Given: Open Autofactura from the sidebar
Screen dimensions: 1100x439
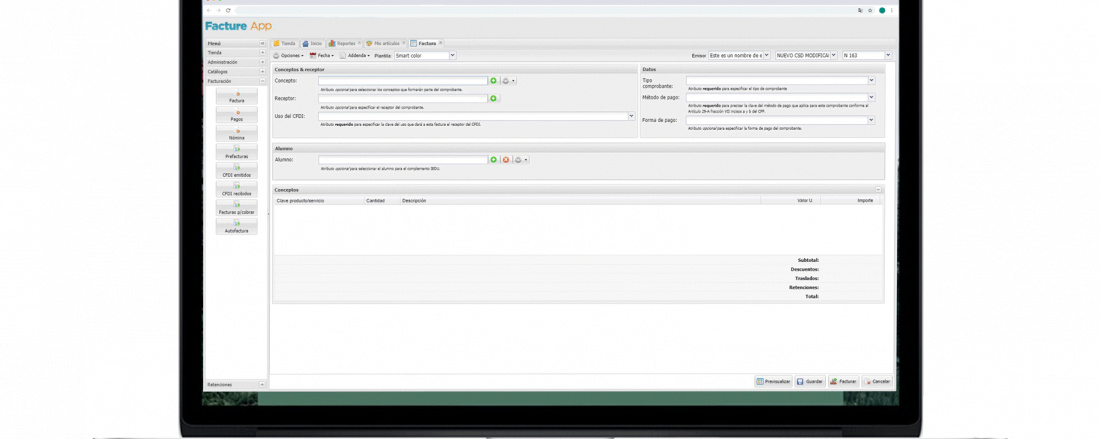Looking at the screenshot, I should 237,227.
